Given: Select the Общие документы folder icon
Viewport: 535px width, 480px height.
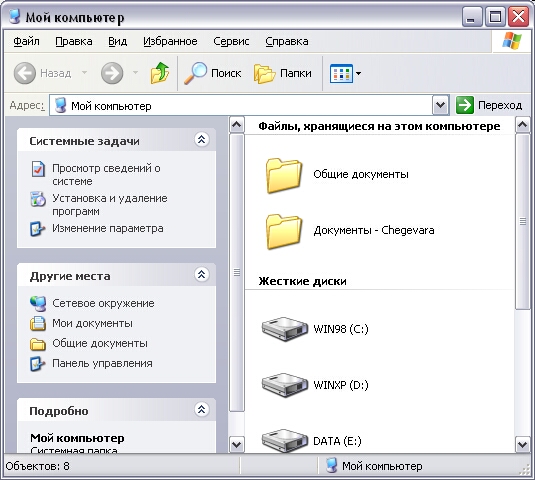Looking at the screenshot, I should 284,175.
